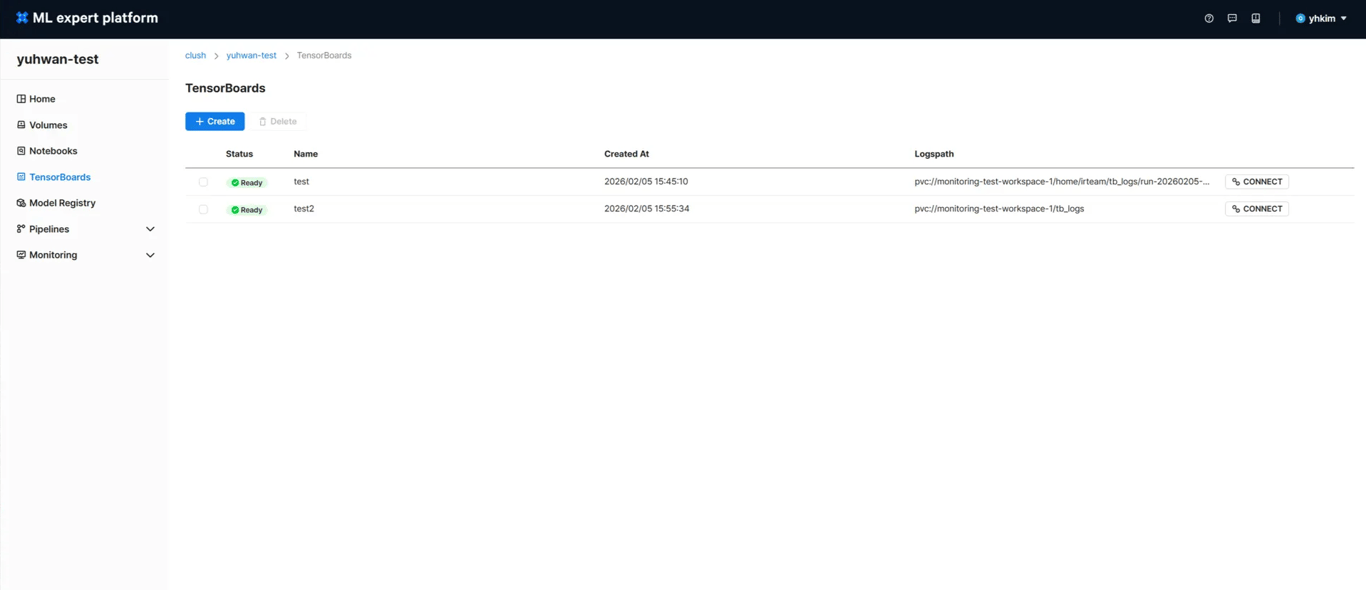1366x590 pixels.
Task: Open the yhkim user dropdown
Action: tap(1321, 18)
